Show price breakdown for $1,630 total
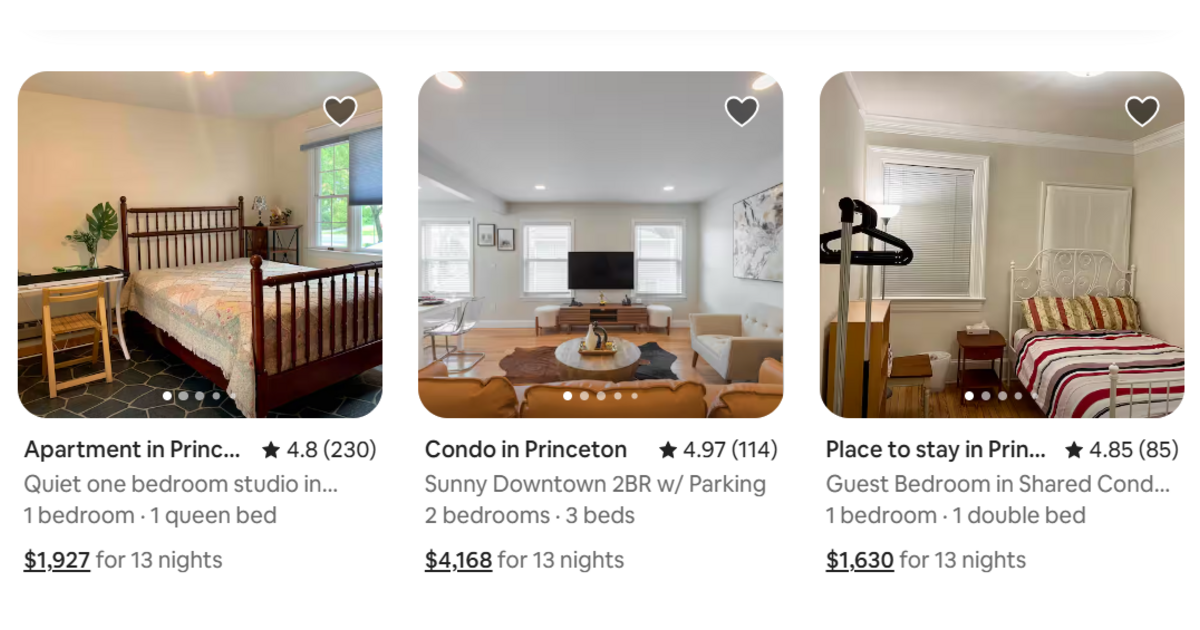Image resolution: width=1200 pixels, height=630 pixels. [860, 560]
